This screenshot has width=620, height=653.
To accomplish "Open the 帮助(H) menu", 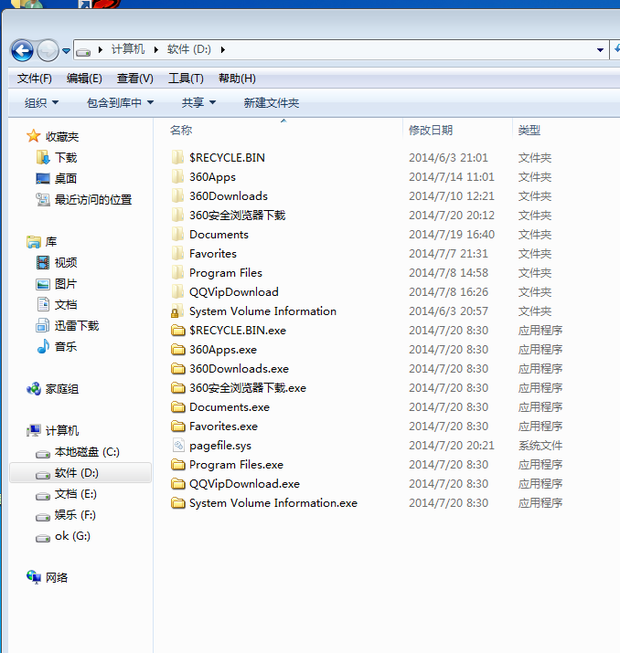I will pyautogui.click(x=237, y=78).
